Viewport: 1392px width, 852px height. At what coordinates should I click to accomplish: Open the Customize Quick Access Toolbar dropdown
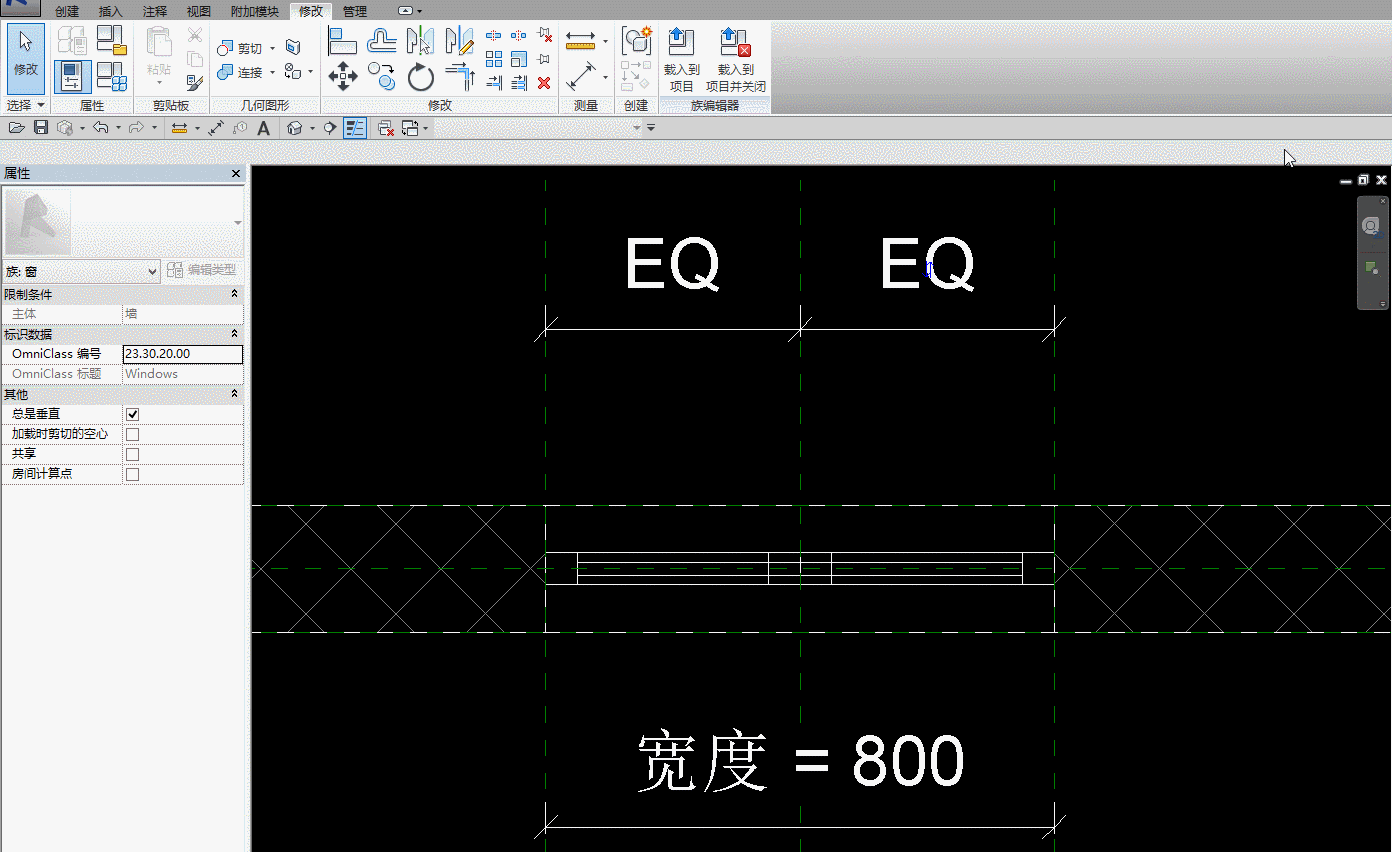click(651, 128)
